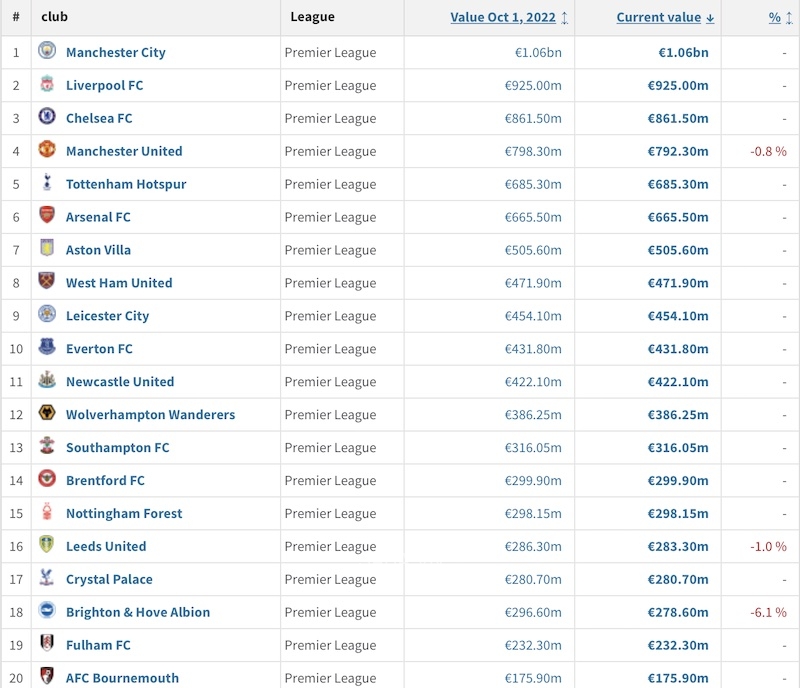Click the Arsenal FC crest icon
Image resolution: width=800 pixels, height=688 pixels.
47,216
